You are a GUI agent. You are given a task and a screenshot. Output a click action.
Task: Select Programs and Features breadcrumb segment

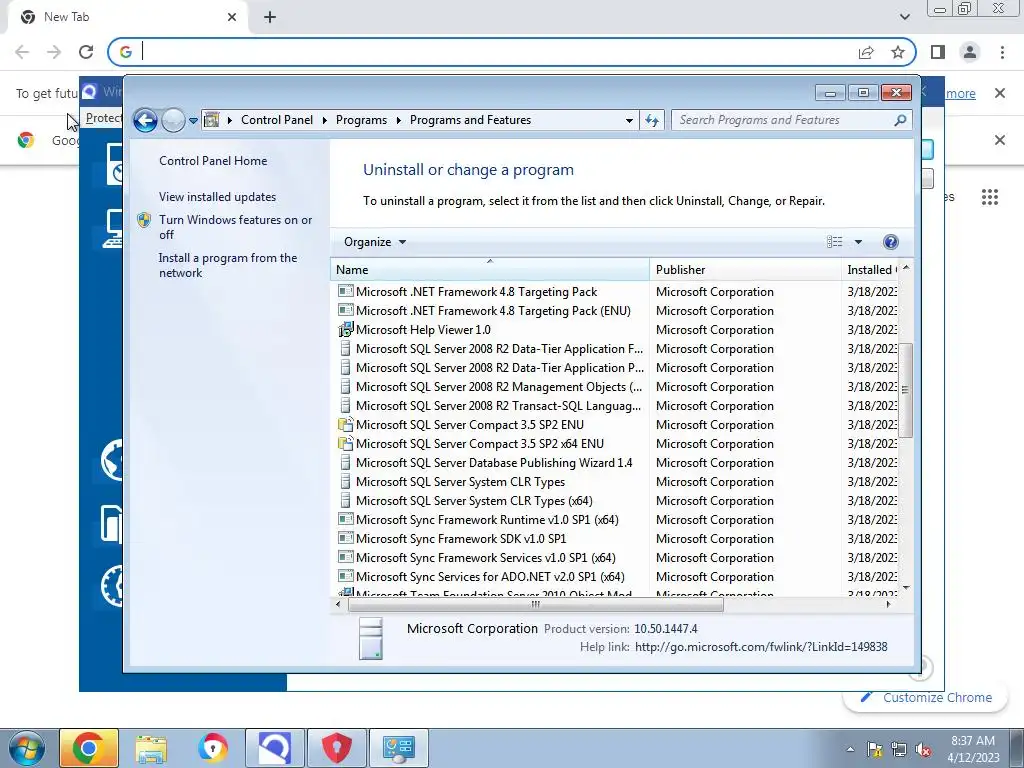tap(470, 120)
